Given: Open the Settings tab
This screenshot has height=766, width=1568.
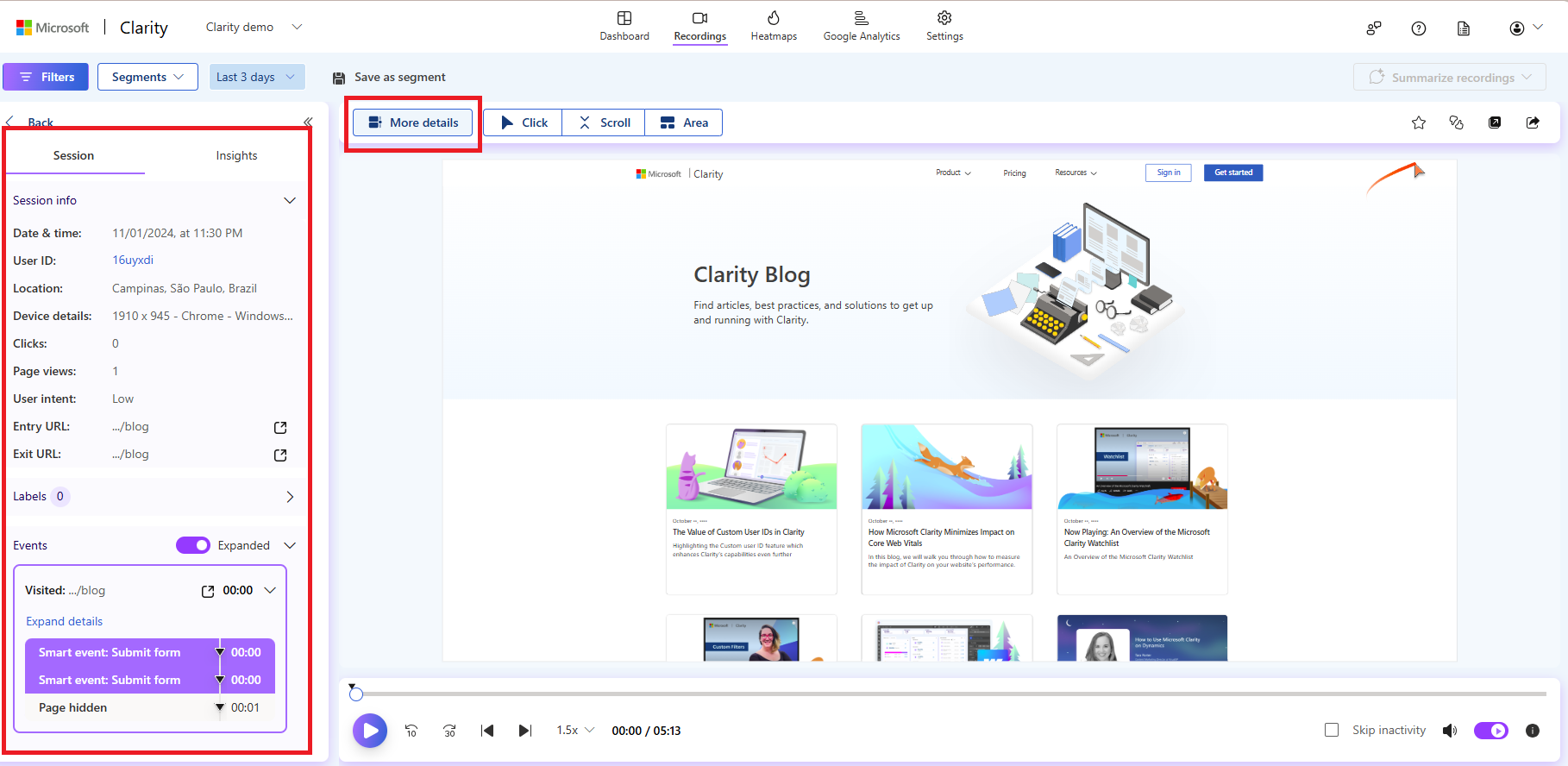Looking at the screenshot, I should 944,26.
